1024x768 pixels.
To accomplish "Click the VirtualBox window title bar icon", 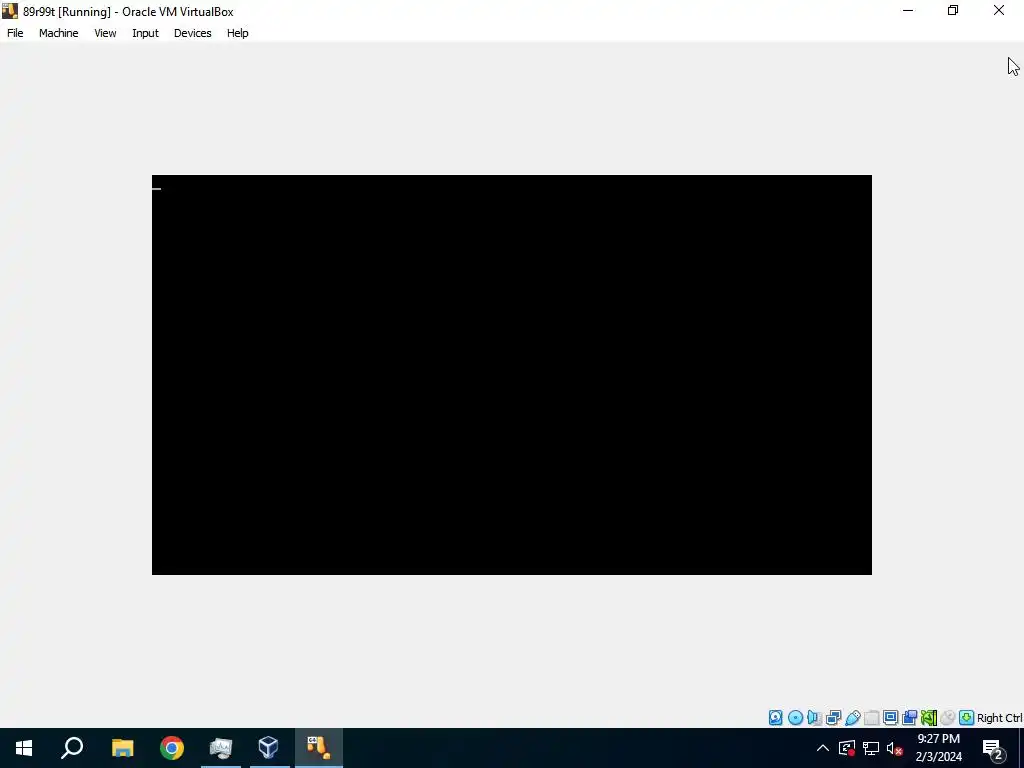I will point(9,11).
